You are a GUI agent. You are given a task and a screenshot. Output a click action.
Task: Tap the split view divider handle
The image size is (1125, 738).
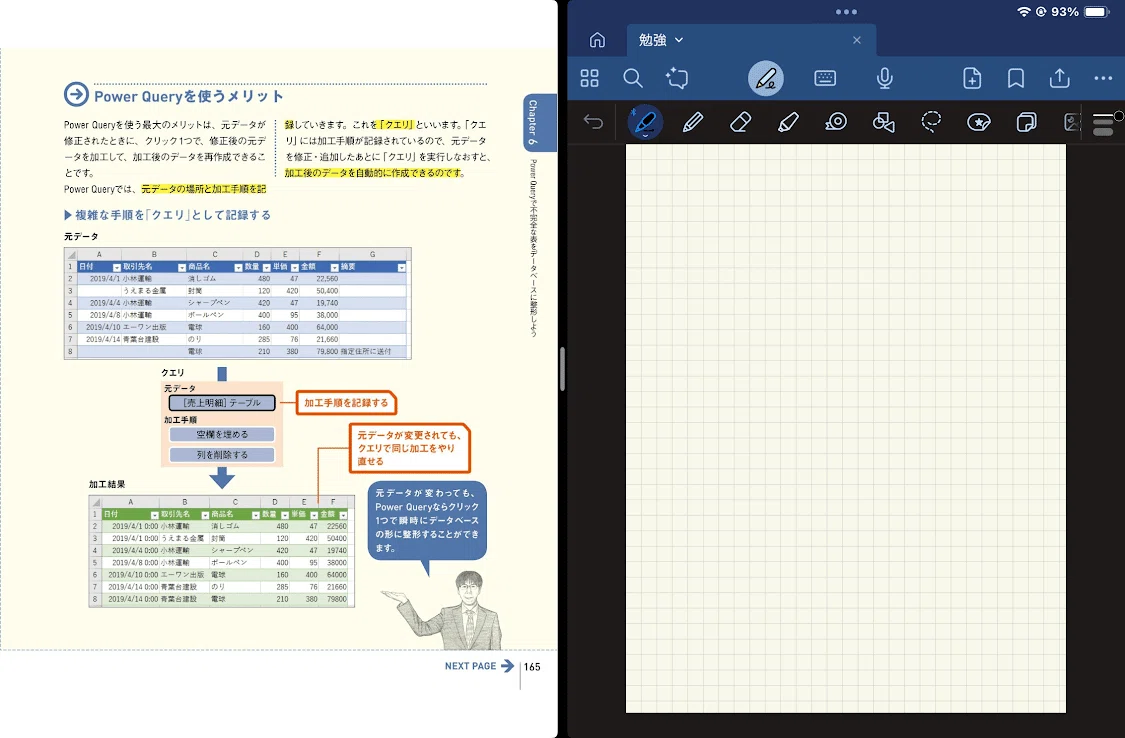(562, 369)
